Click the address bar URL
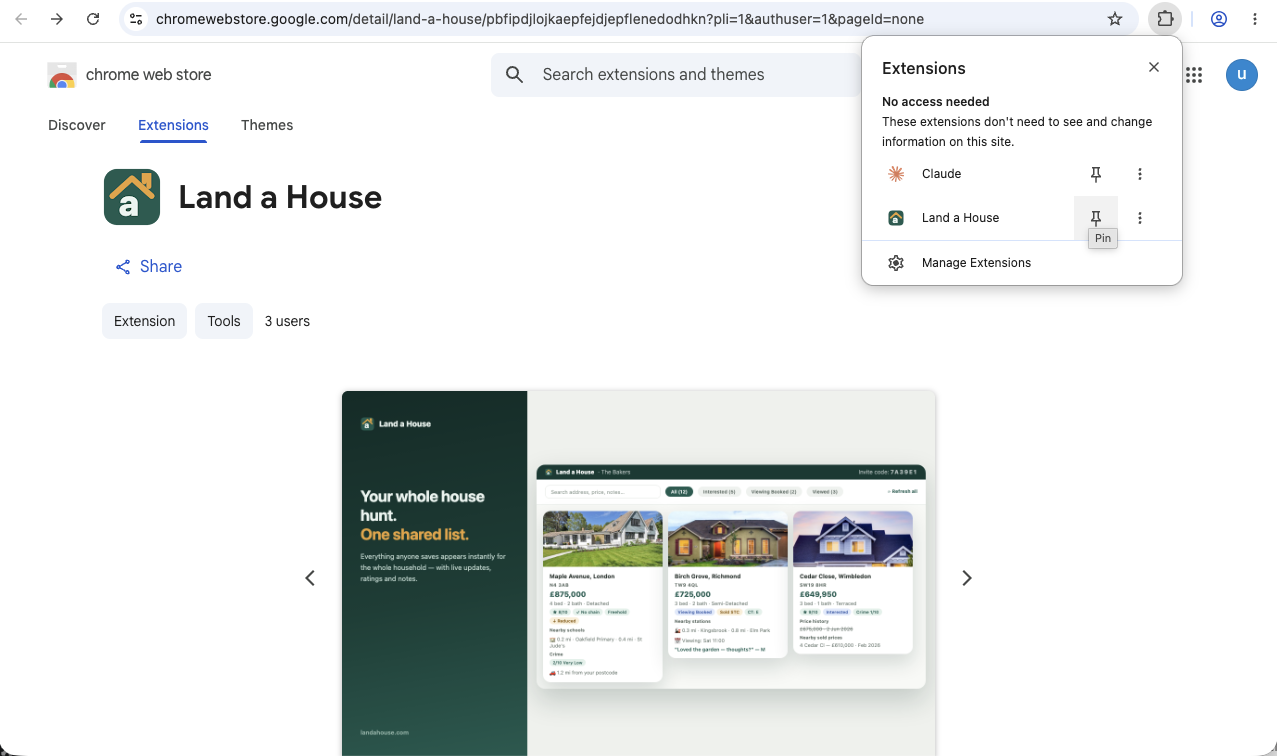The image size is (1277, 756). click(x=540, y=19)
